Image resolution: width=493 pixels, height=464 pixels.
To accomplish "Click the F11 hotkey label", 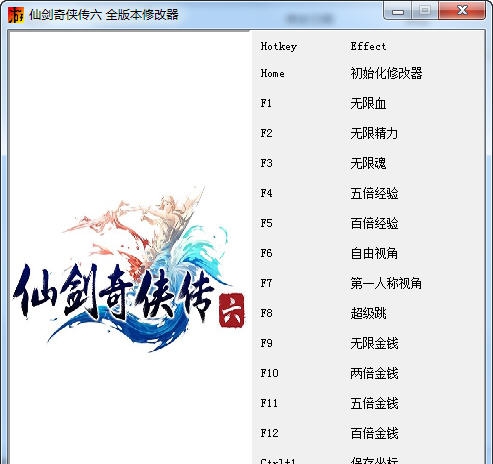I will [x=269, y=403].
